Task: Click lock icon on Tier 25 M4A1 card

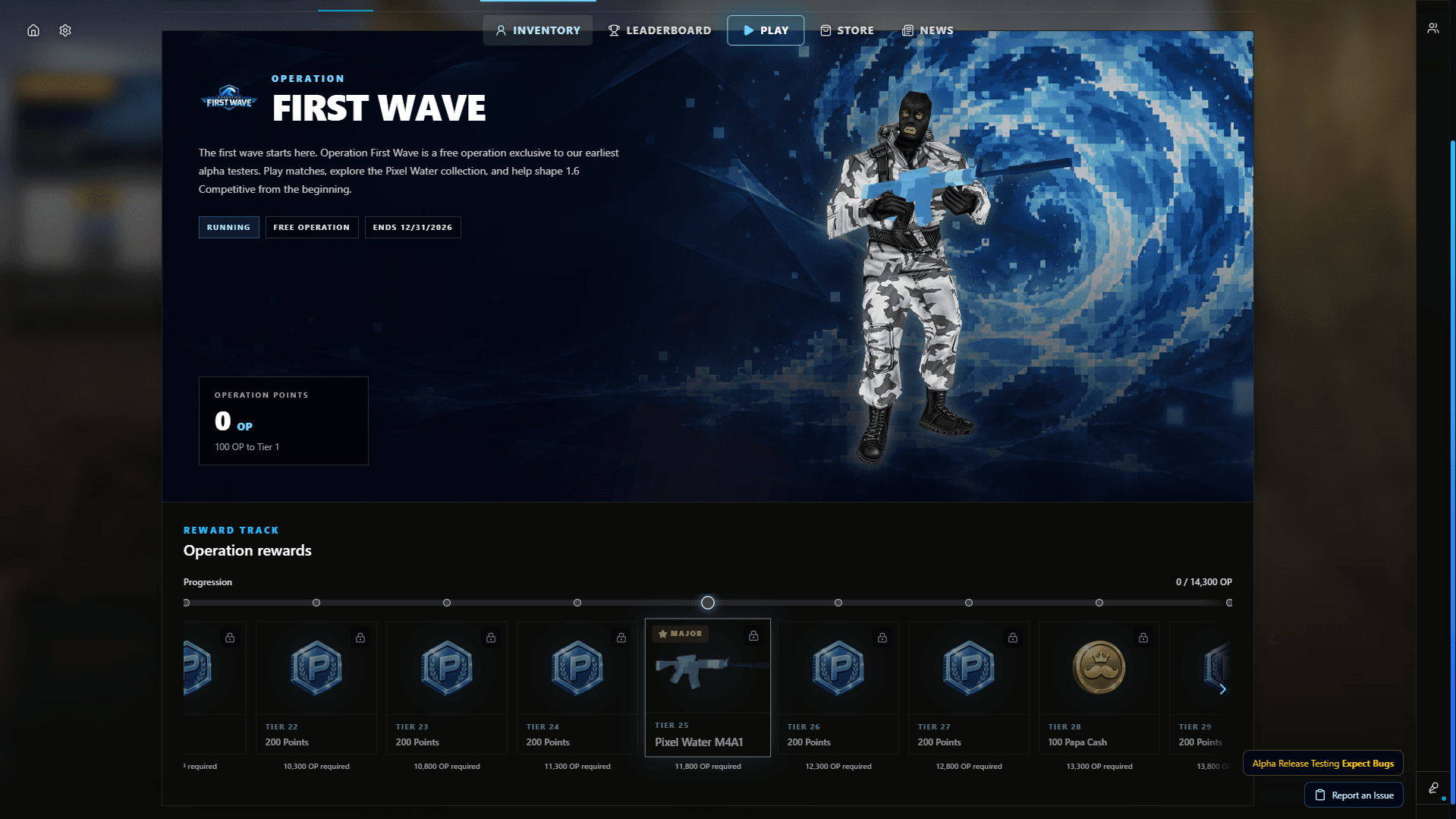Action: [x=753, y=635]
